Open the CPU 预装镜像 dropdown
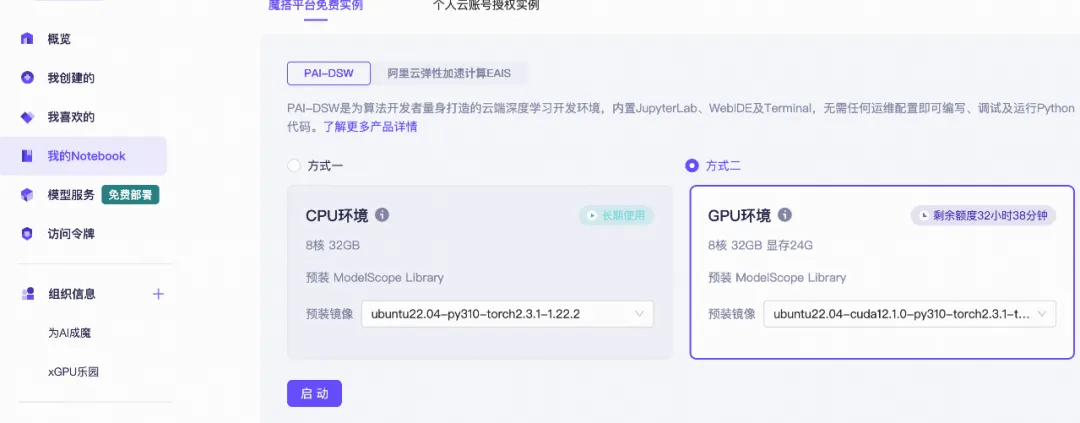 [507, 314]
